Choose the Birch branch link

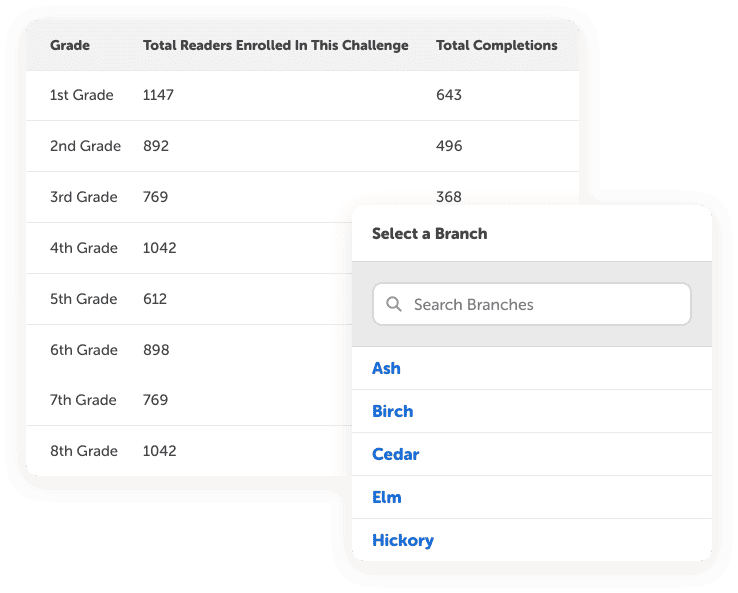[x=392, y=411]
